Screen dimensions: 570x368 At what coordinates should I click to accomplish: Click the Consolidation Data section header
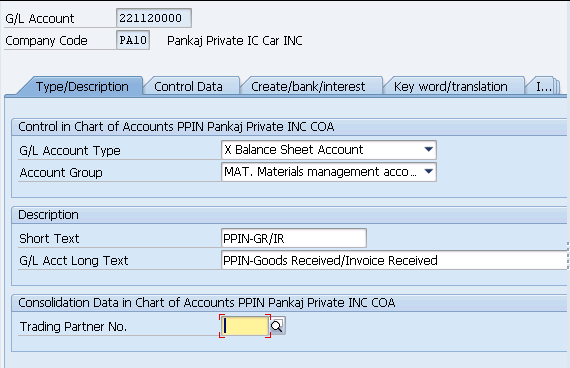pos(206,303)
